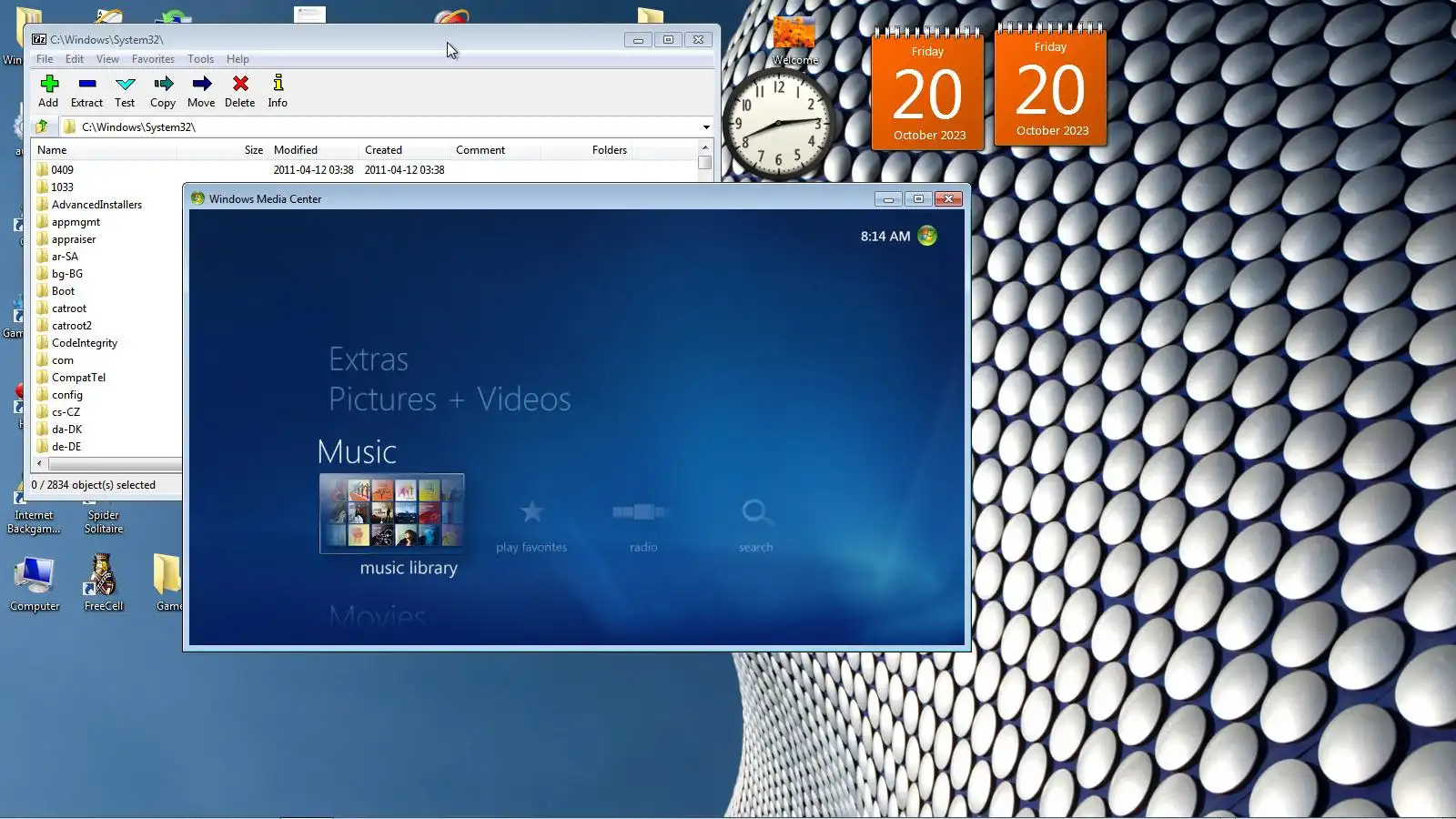Click the Add button in 7-Zip toolbar
The image size is (1456, 819).
[x=48, y=91]
